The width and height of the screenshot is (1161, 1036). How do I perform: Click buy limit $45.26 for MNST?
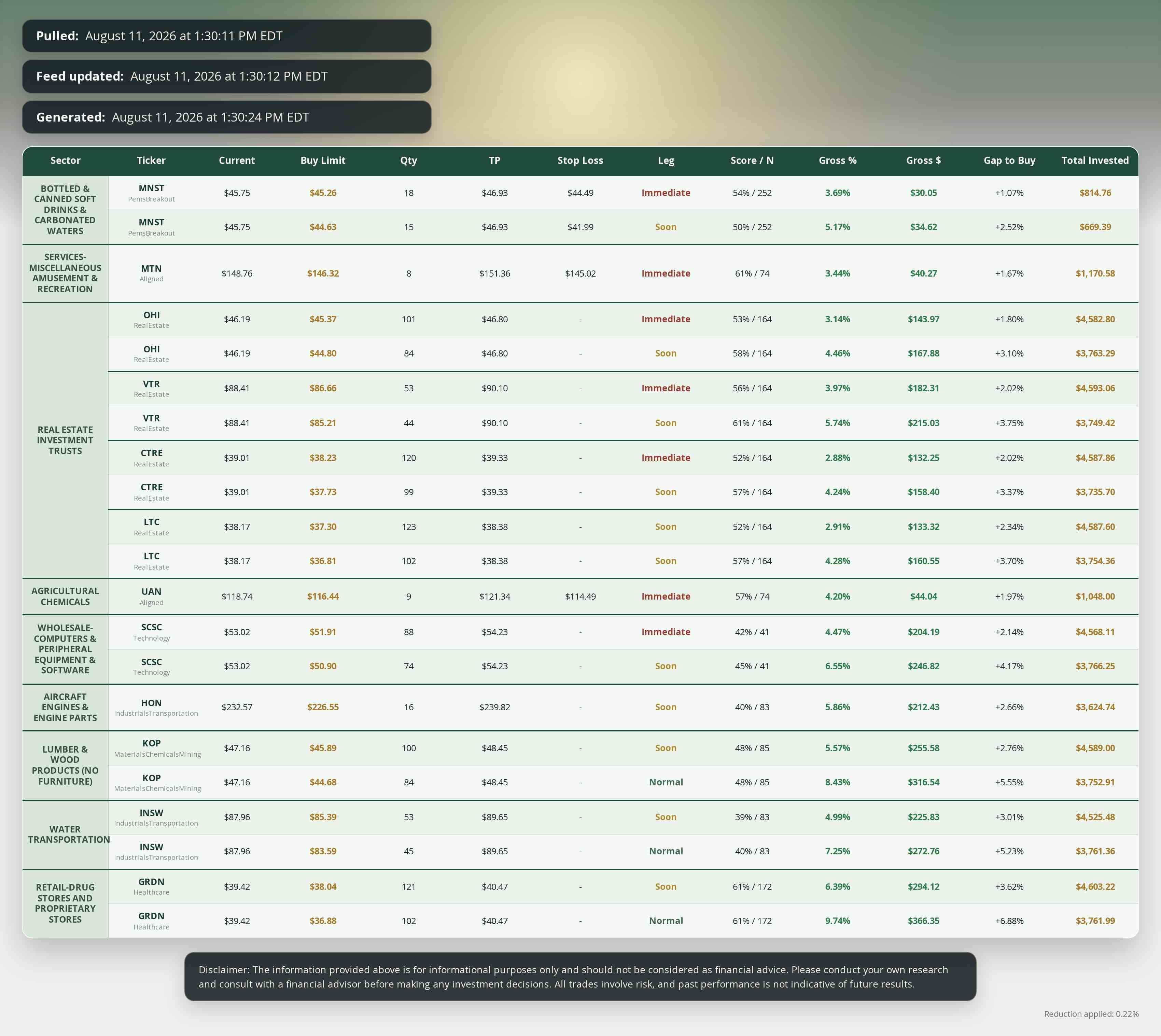click(323, 193)
